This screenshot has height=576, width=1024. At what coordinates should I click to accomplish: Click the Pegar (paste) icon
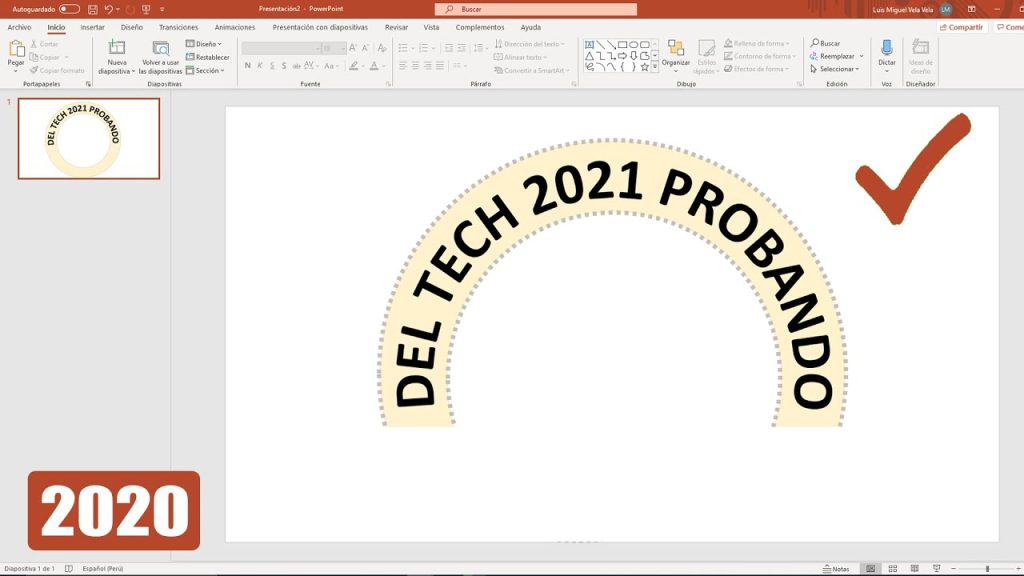click(x=16, y=49)
